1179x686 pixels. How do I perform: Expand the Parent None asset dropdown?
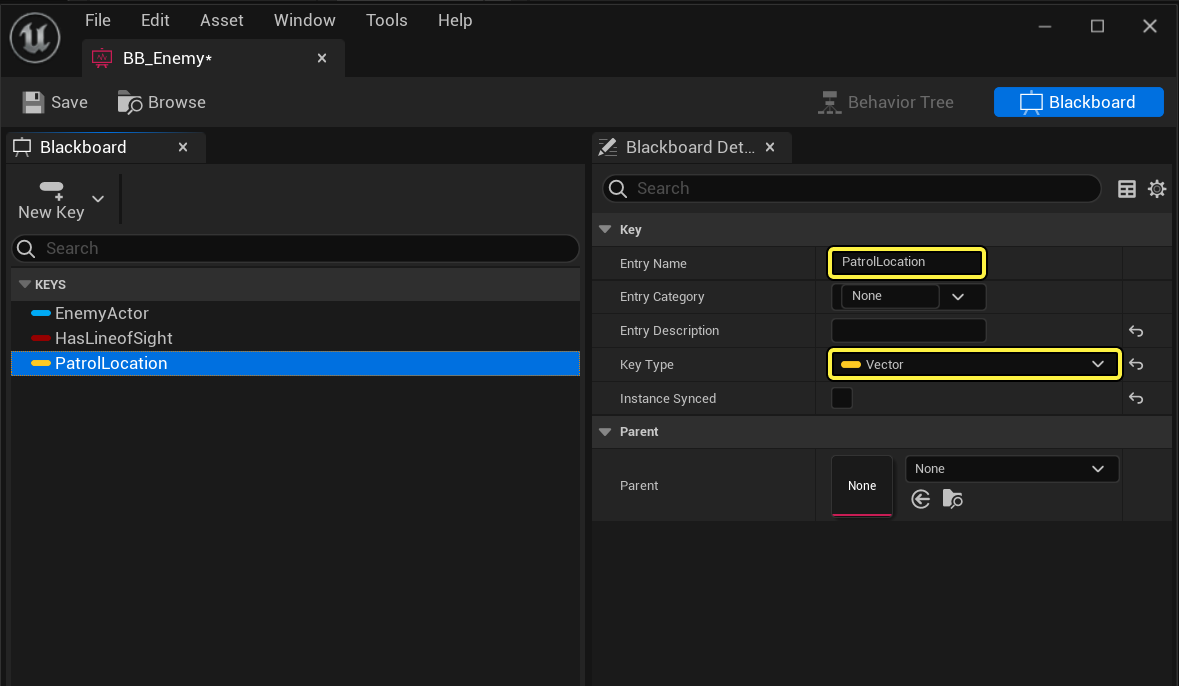[x=1011, y=469]
